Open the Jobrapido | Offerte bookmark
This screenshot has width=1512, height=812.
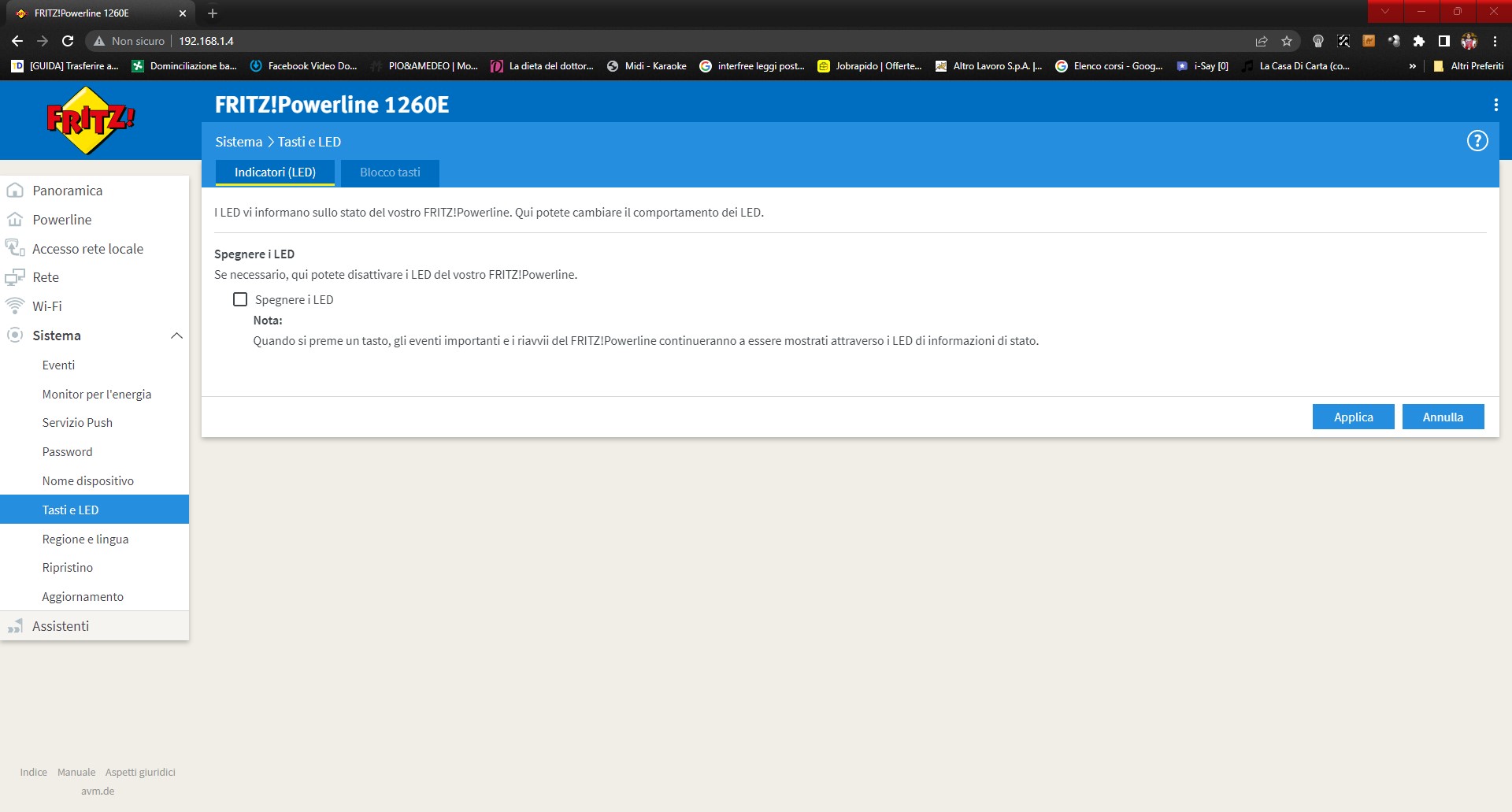tap(869, 66)
